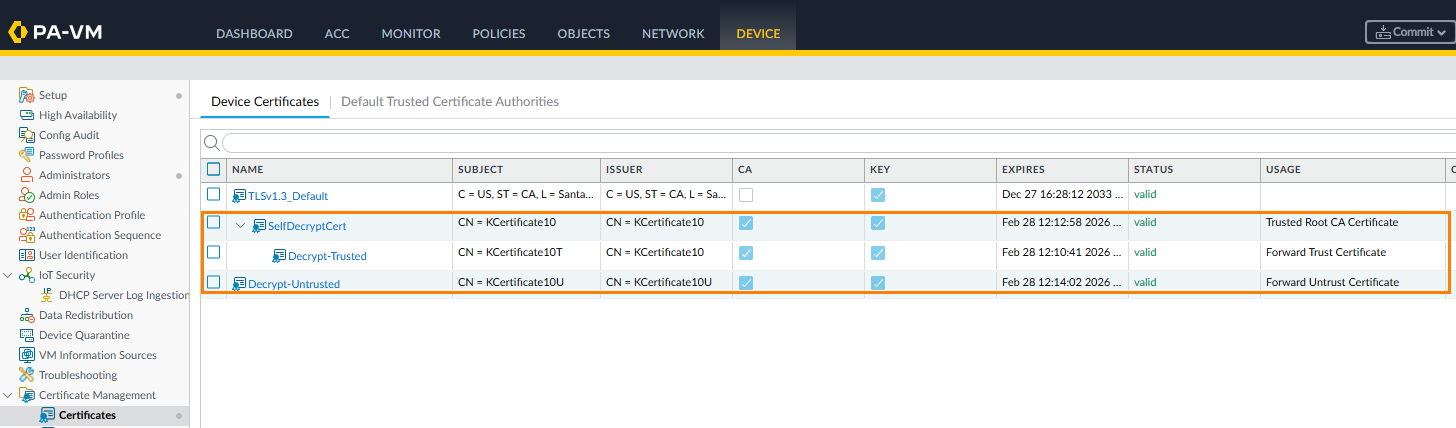Open the Decrypt-Trusted certificate link
The height and width of the screenshot is (428, 1456).
[x=327, y=256]
